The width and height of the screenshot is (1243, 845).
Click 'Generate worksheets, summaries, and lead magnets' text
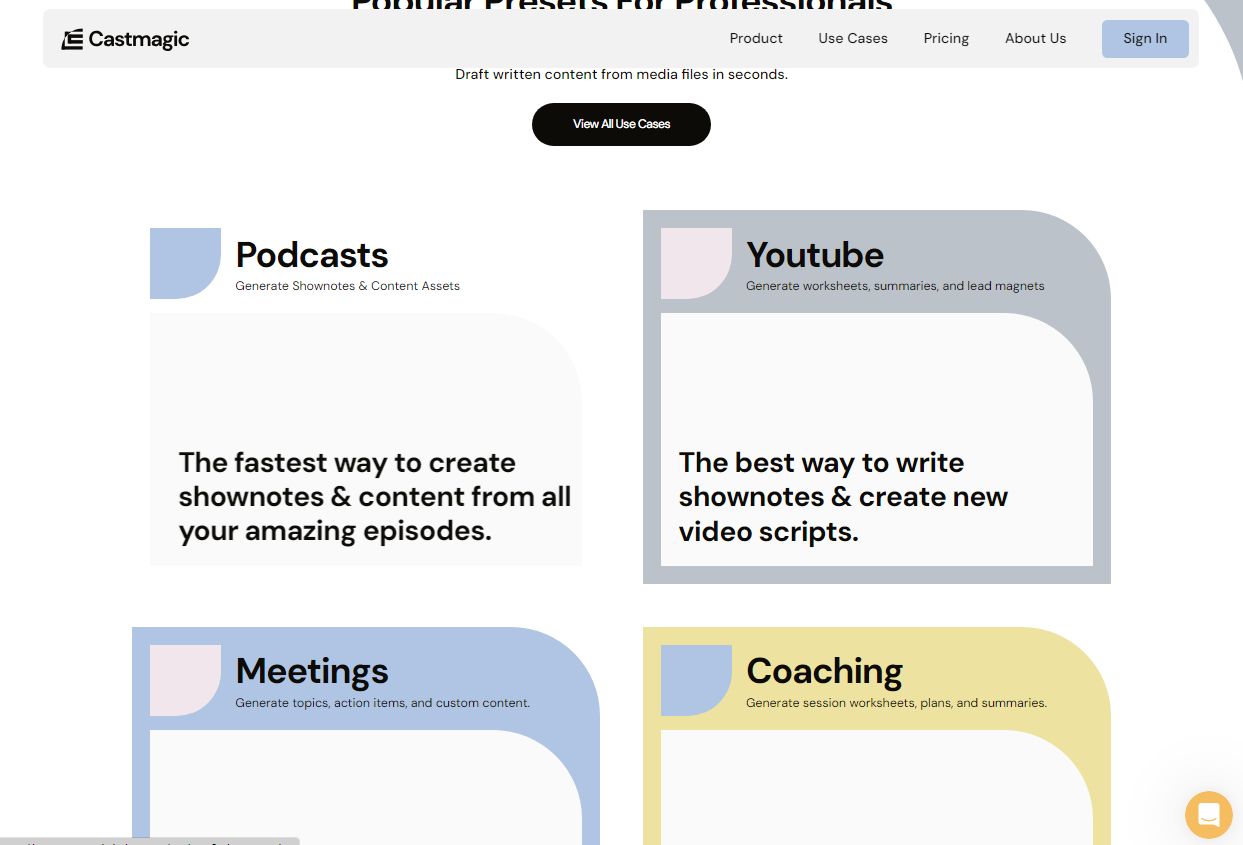pos(895,286)
